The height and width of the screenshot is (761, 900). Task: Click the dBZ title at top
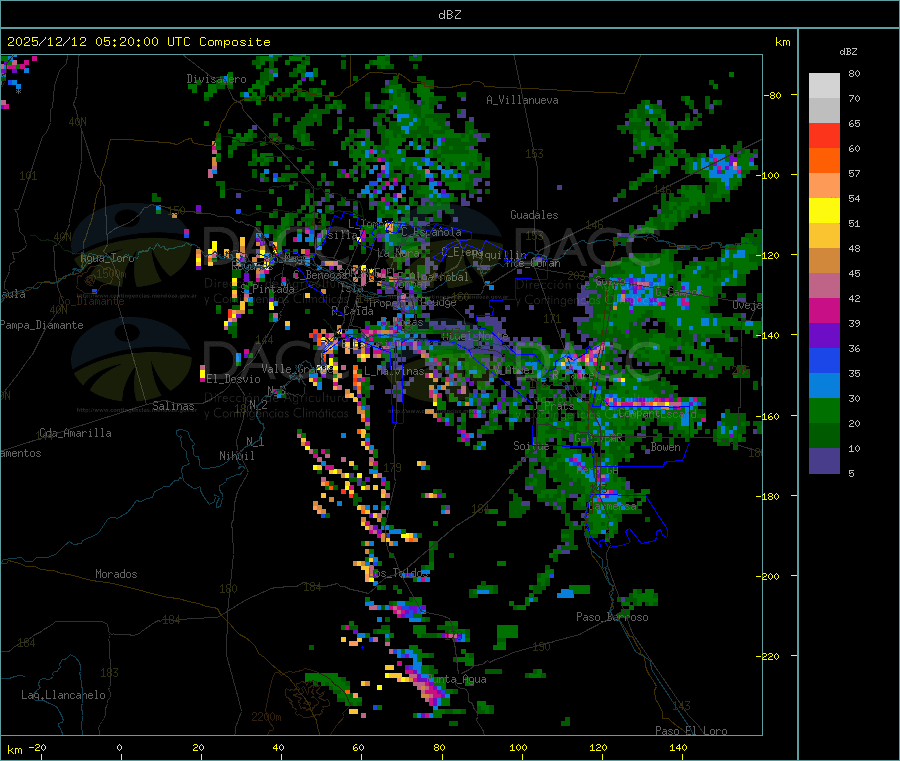pos(449,15)
